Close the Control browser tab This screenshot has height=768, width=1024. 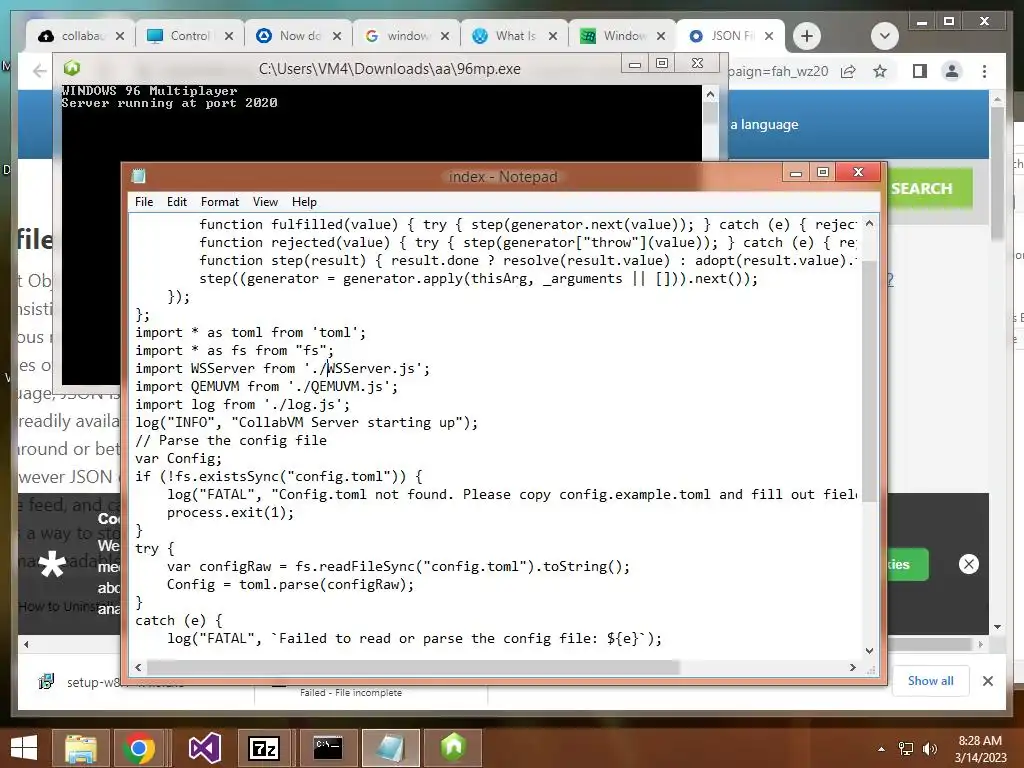pyautogui.click(x=229, y=36)
